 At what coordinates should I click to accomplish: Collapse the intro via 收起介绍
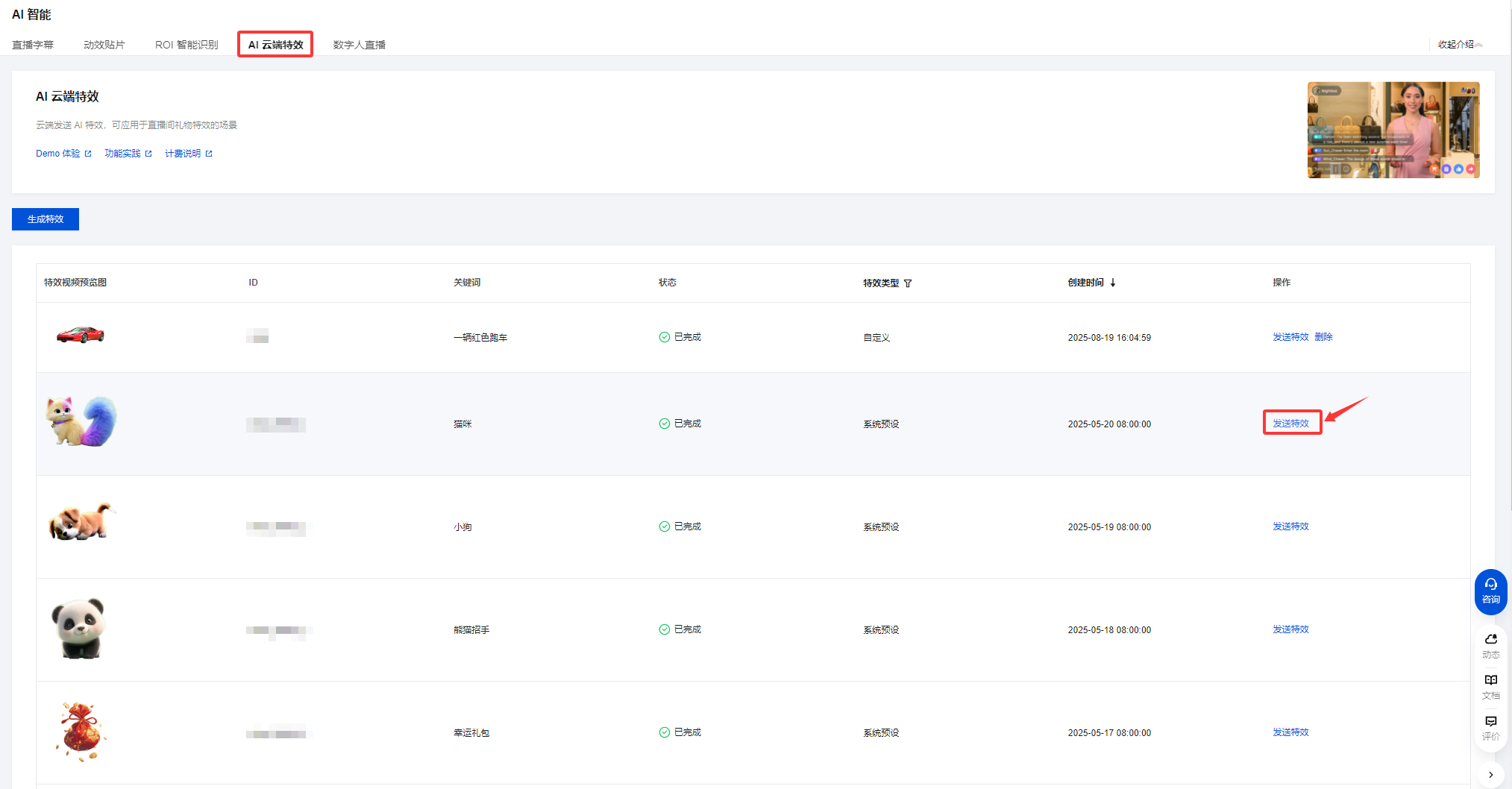click(1460, 45)
